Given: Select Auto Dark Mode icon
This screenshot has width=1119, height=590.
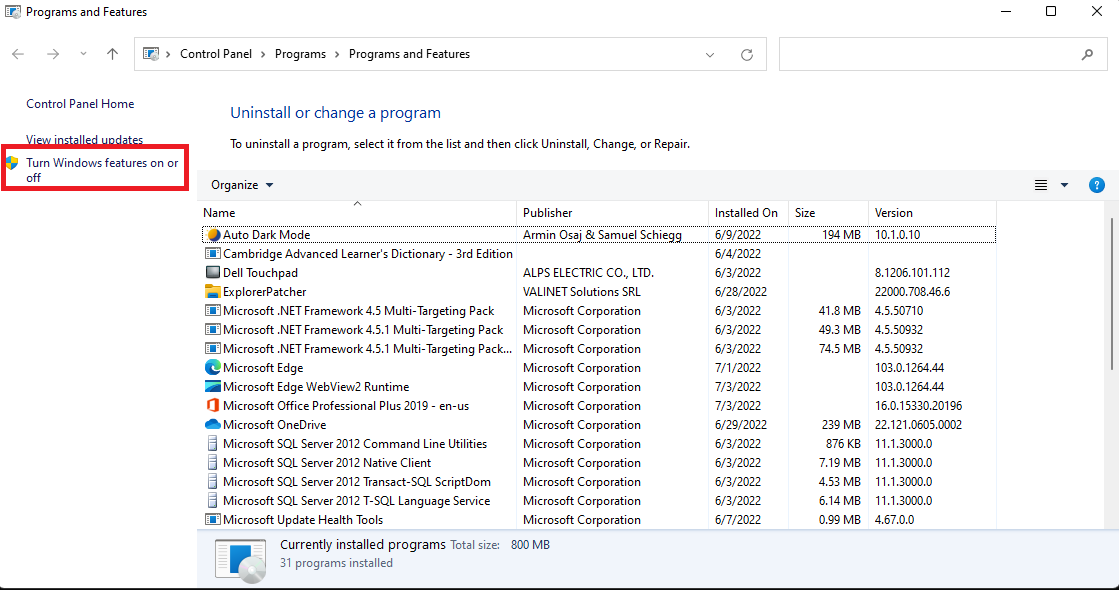Looking at the screenshot, I should [x=213, y=235].
